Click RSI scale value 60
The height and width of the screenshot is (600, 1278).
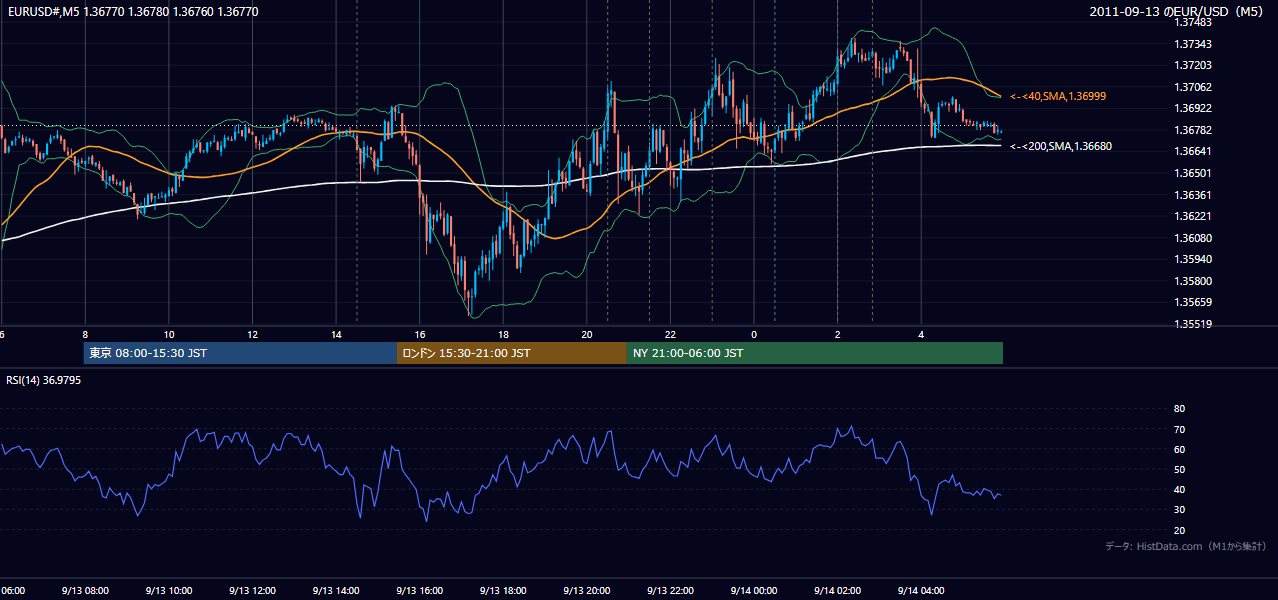click(x=1179, y=449)
